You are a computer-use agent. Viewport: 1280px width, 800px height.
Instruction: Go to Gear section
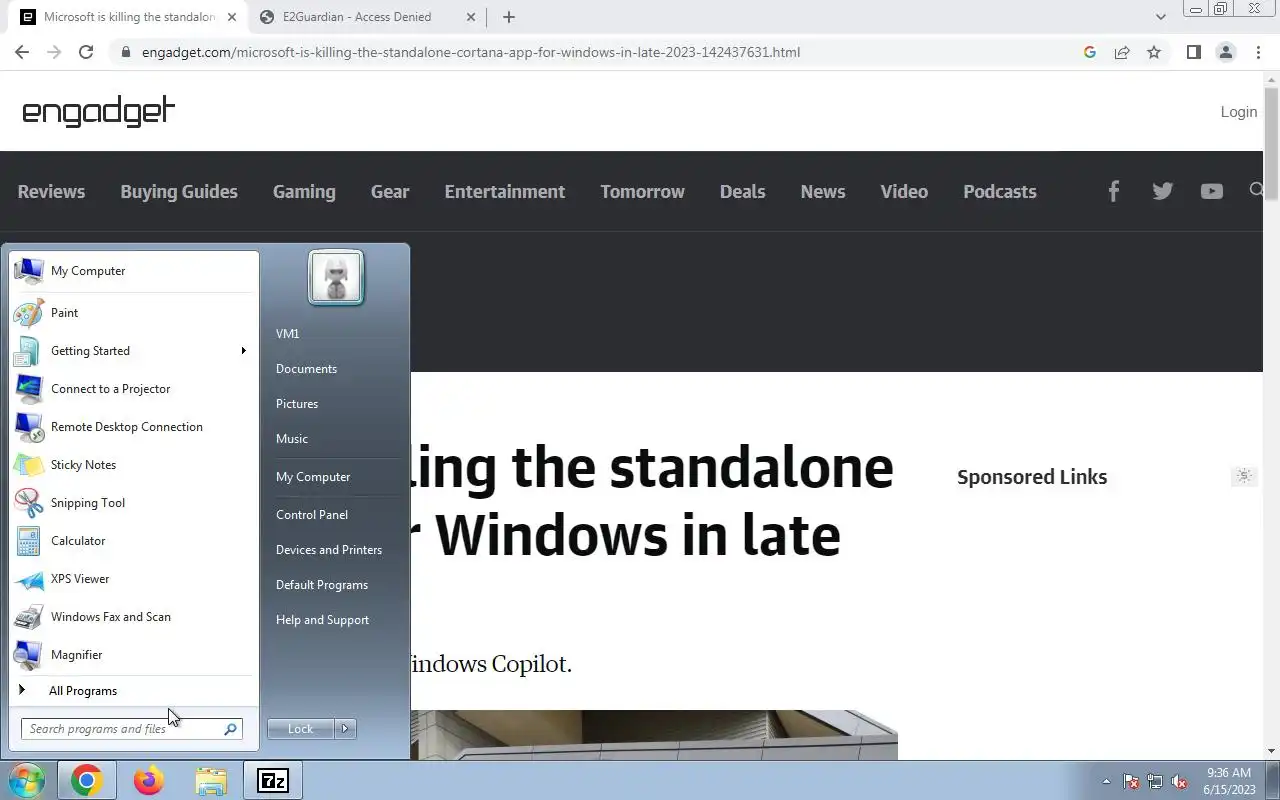[x=390, y=191]
